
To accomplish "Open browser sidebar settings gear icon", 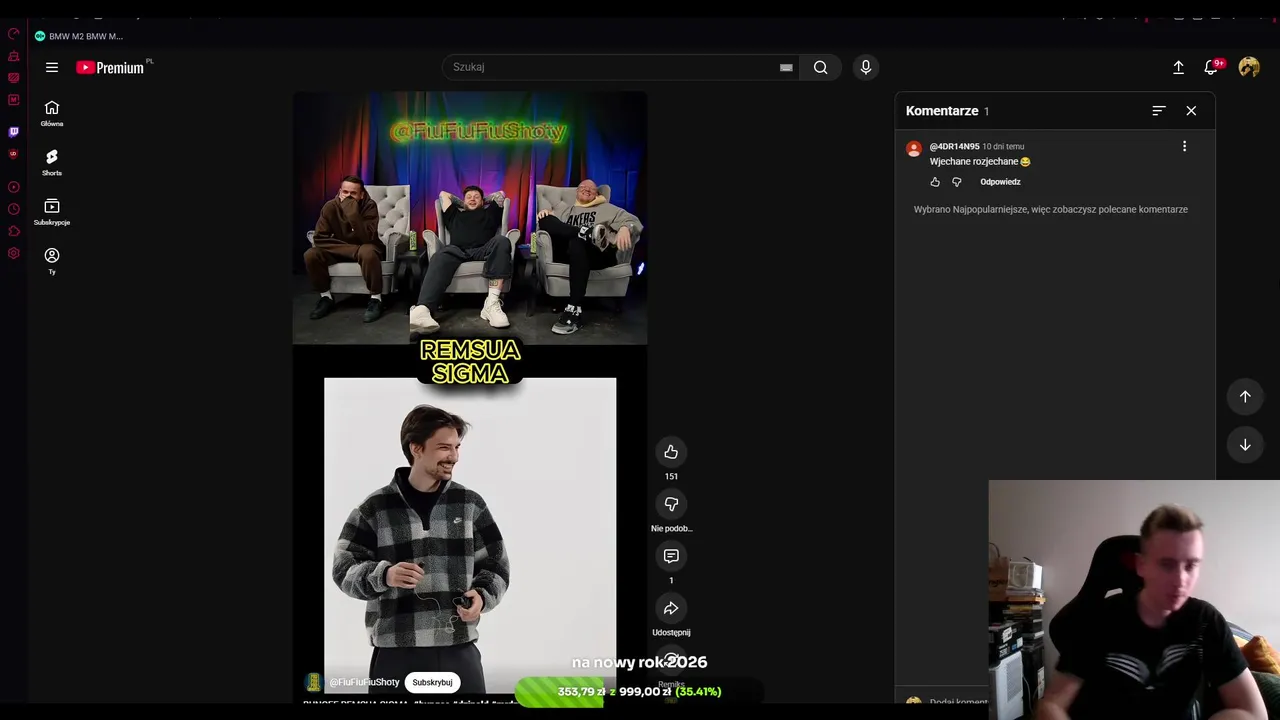I will [x=13, y=253].
